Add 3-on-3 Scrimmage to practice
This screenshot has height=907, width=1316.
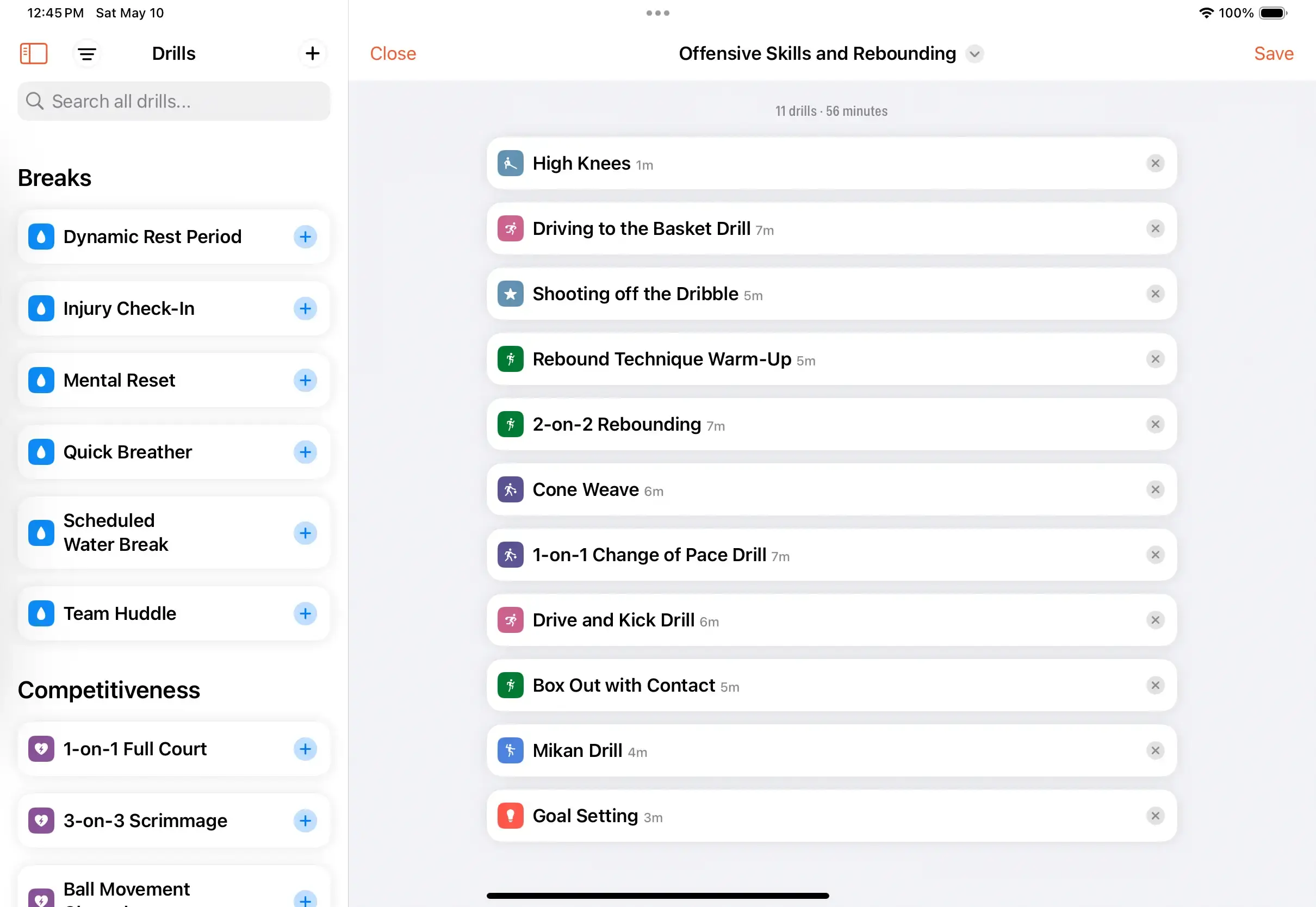click(x=305, y=821)
